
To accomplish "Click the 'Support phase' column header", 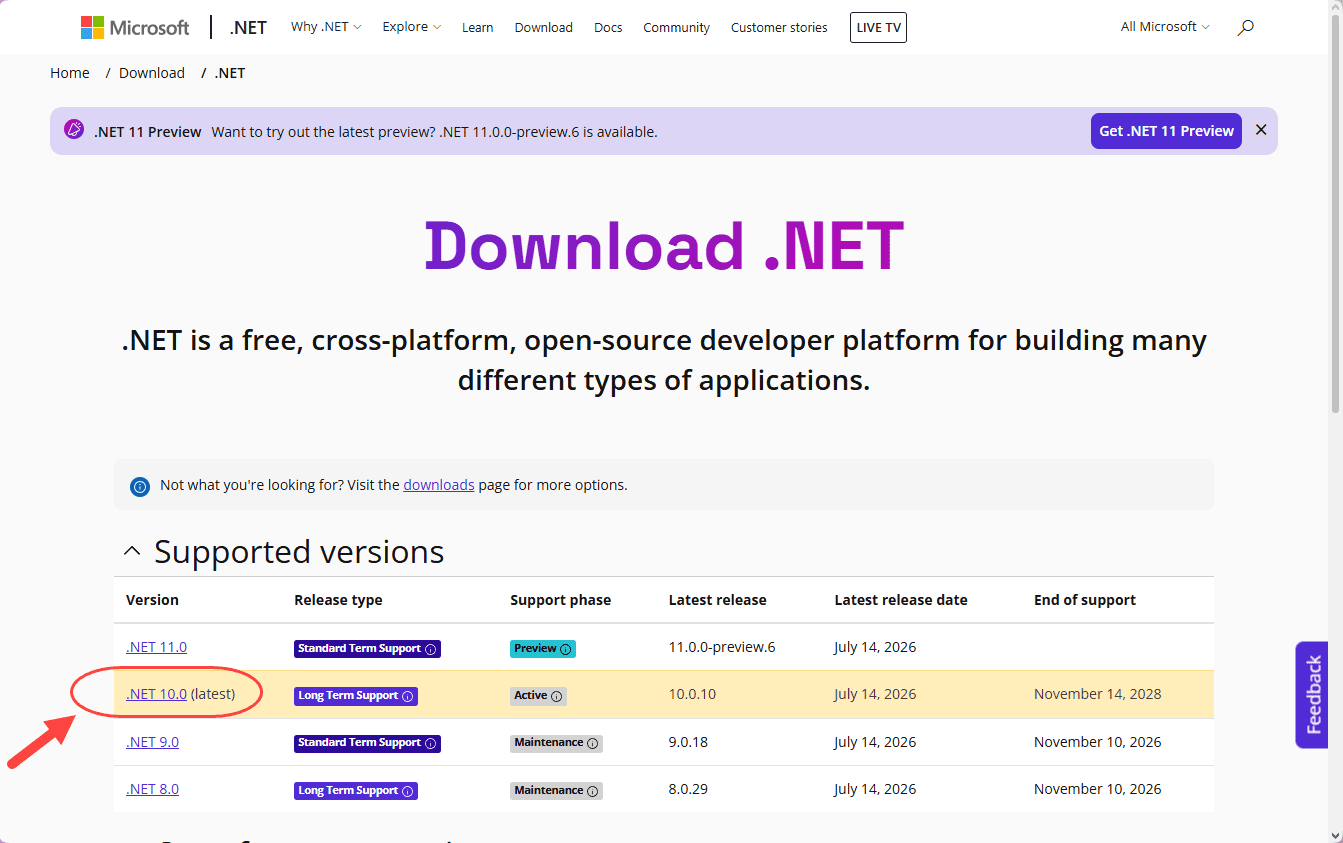I will tap(560, 600).
